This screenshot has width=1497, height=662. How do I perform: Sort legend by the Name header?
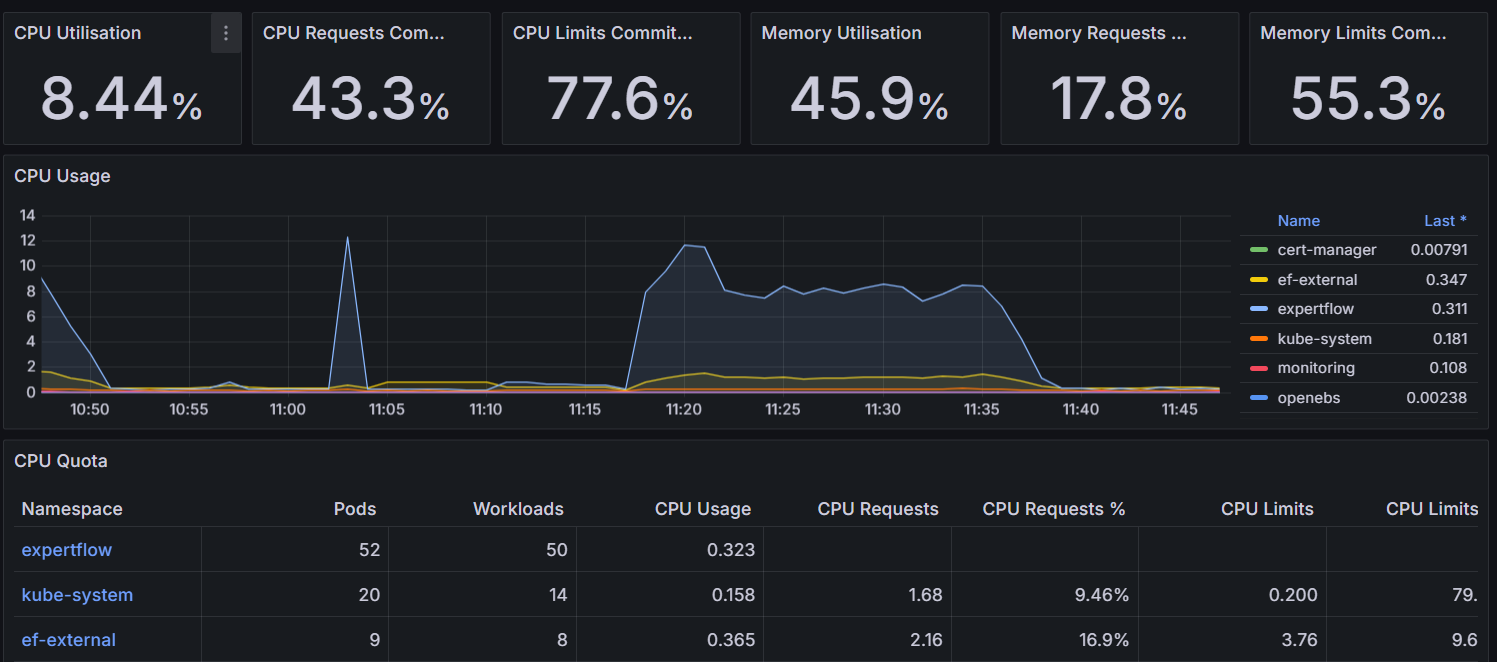click(x=1298, y=221)
